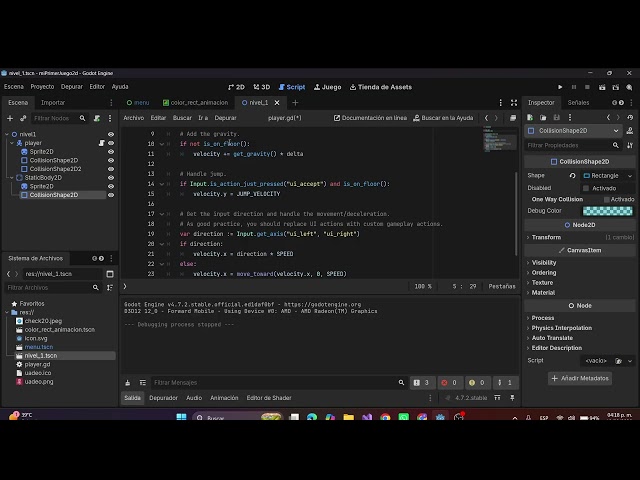Open the Depurador bottom panel tab
The width and height of the screenshot is (640, 480).
pos(163,398)
